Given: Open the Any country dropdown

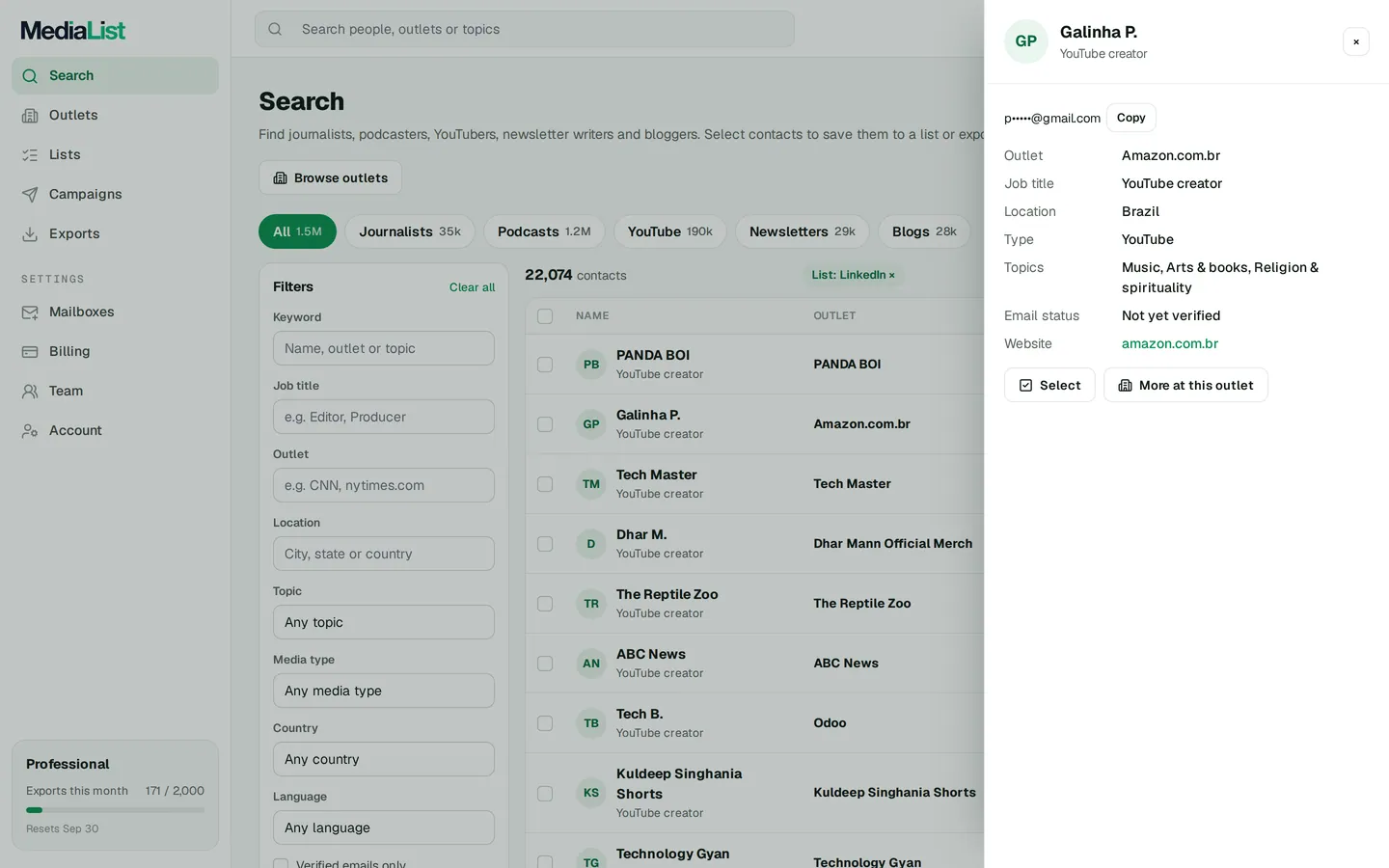Looking at the screenshot, I should (384, 759).
